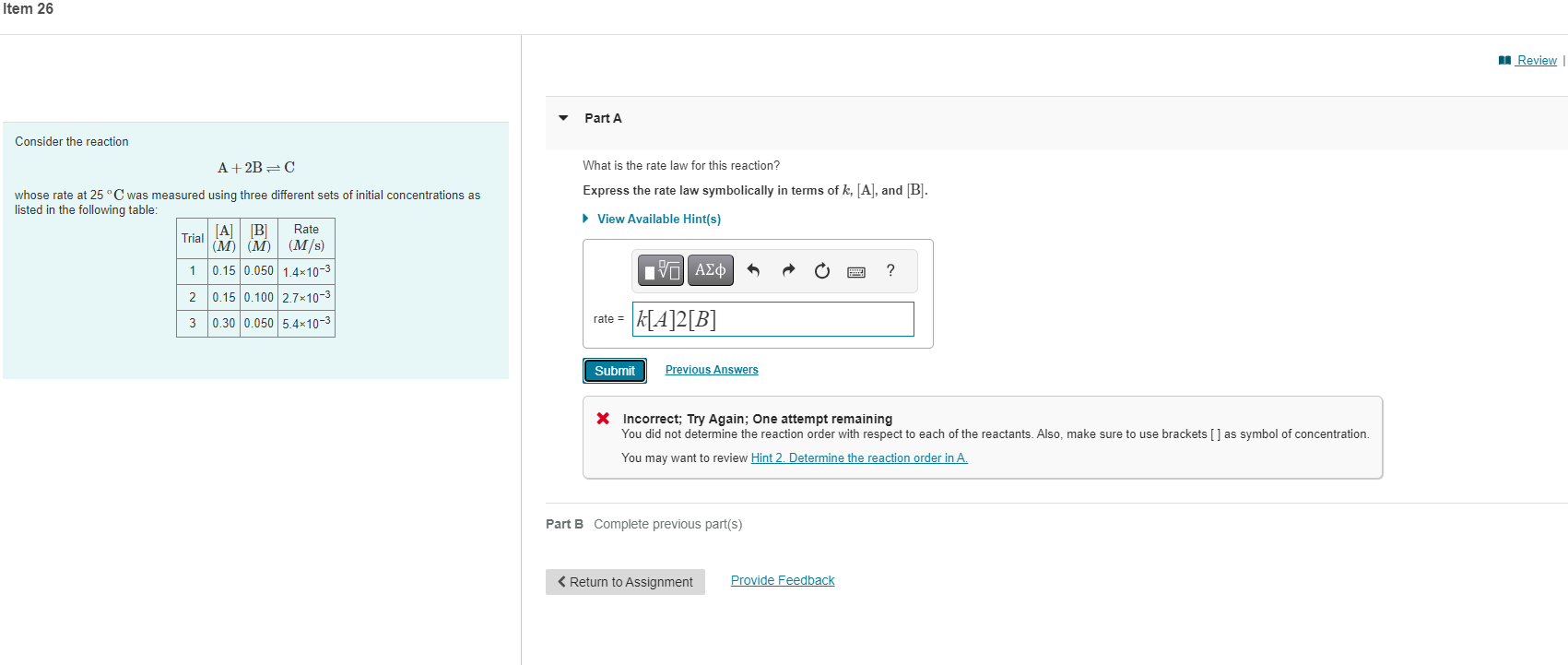Open the help question mark
The image size is (1568, 665).
[x=890, y=270]
